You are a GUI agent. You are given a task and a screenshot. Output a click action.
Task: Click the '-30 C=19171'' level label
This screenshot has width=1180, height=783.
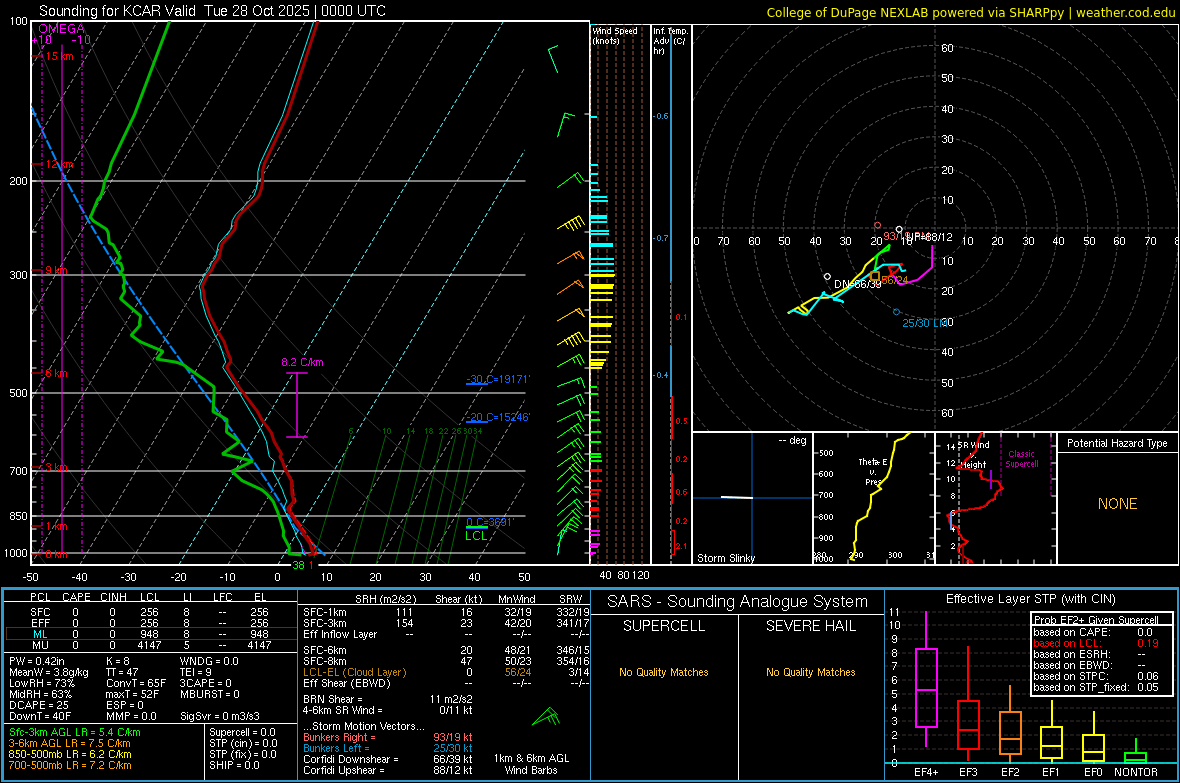pyautogui.click(x=498, y=379)
